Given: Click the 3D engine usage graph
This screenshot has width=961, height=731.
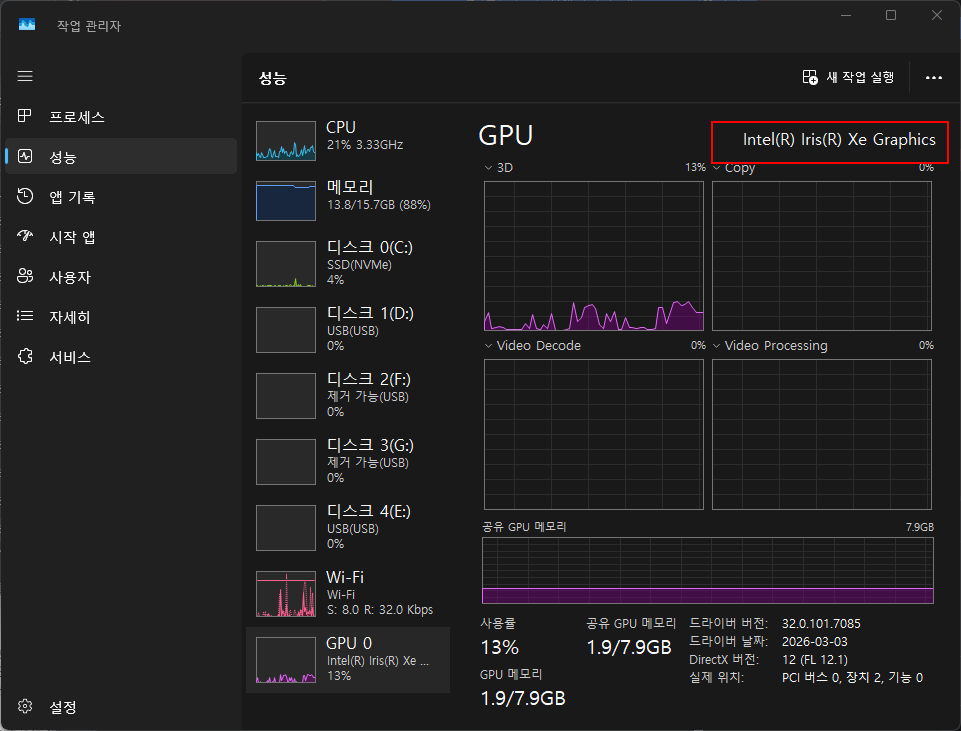Looking at the screenshot, I should (x=593, y=256).
